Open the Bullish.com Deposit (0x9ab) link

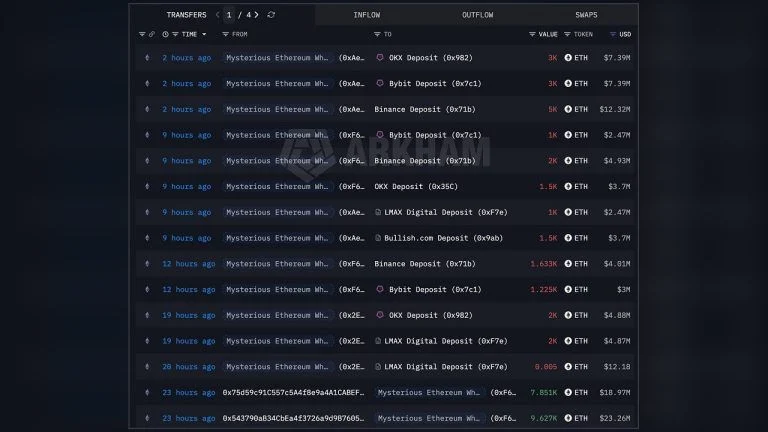tap(443, 238)
